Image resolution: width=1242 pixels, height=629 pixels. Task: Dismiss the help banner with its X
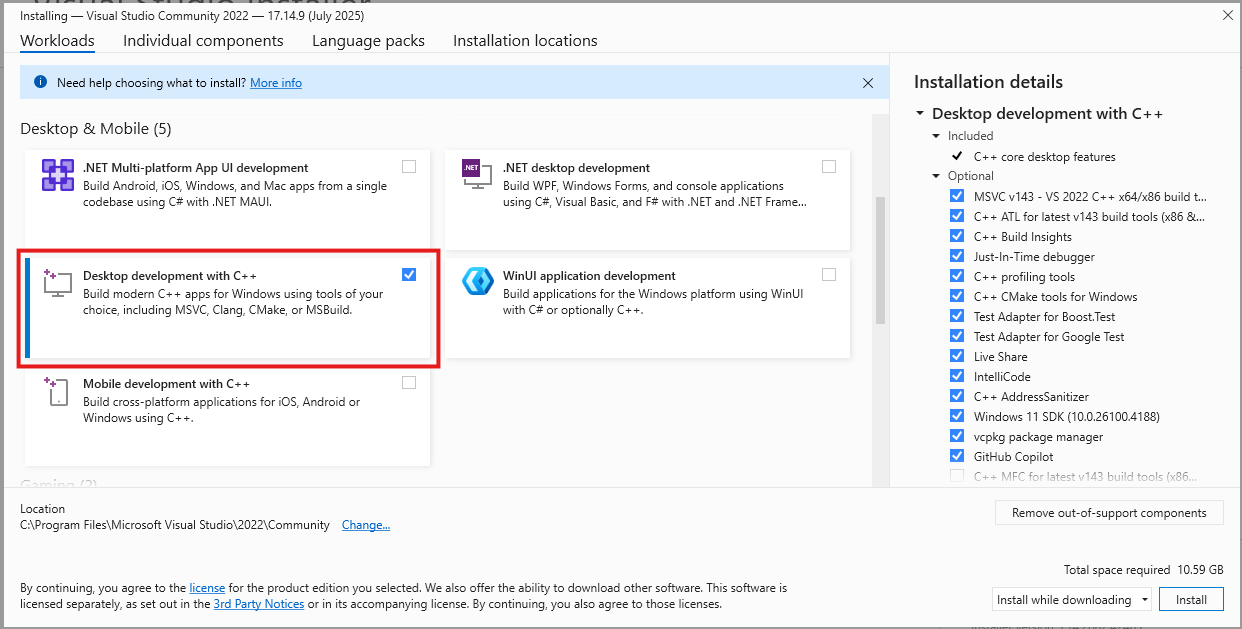[868, 83]
